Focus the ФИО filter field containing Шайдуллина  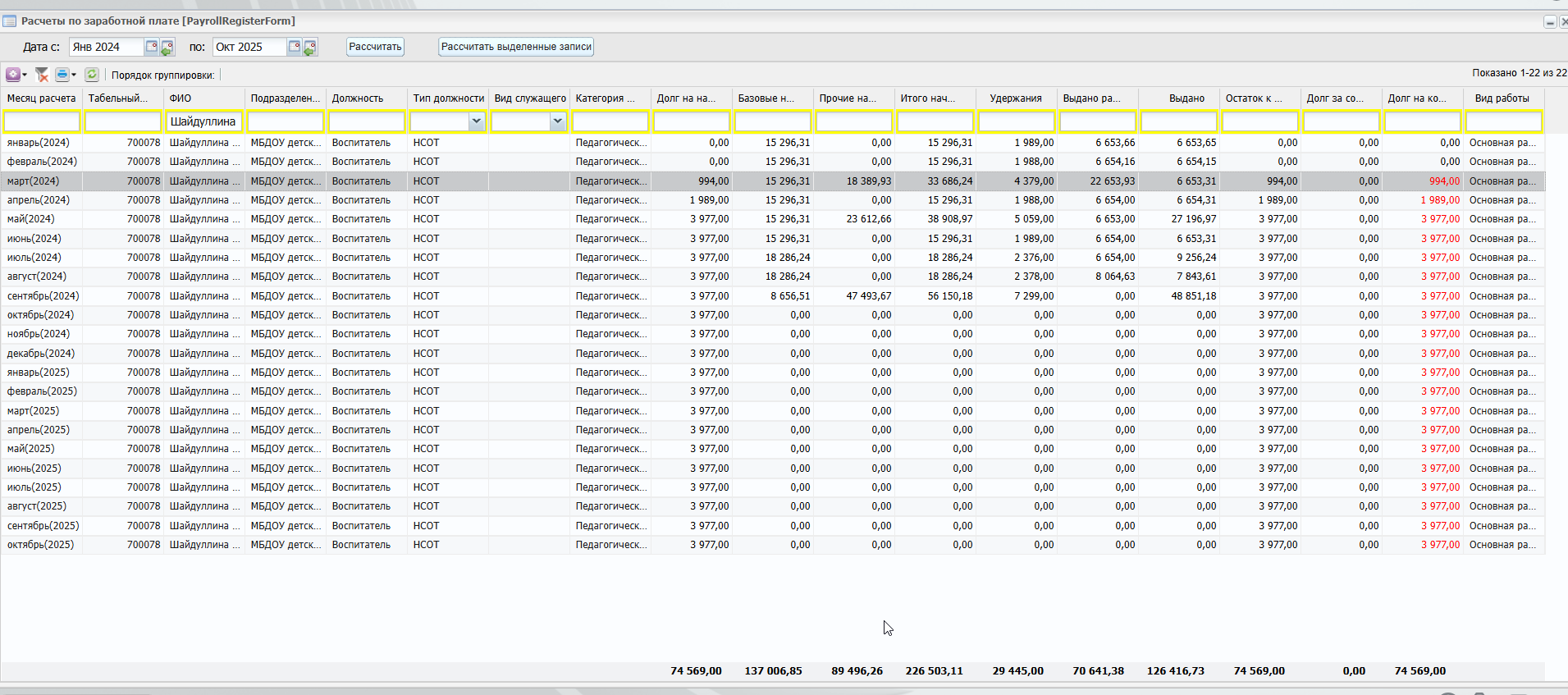coord(203,121)
